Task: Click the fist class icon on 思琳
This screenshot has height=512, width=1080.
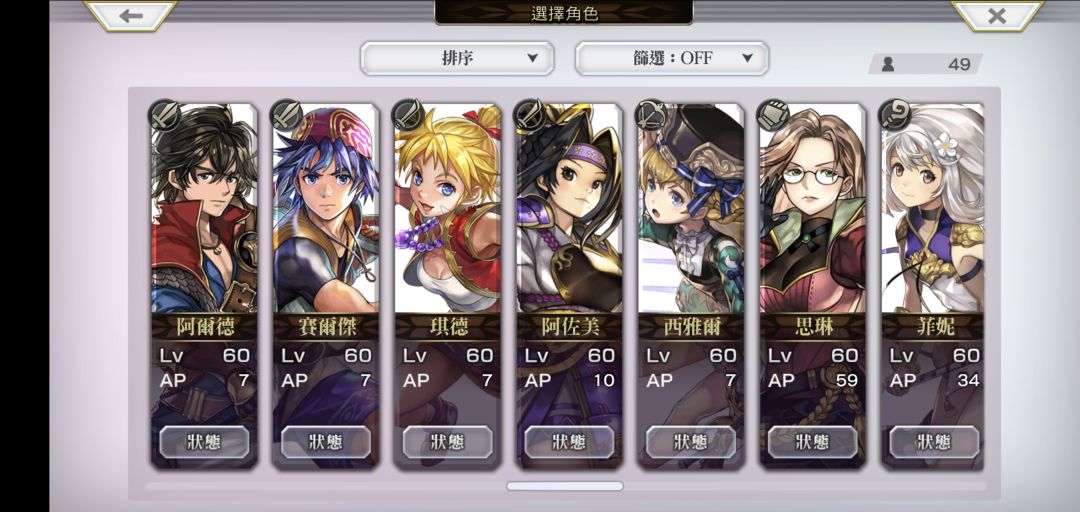Action: [x=773, y=115]
